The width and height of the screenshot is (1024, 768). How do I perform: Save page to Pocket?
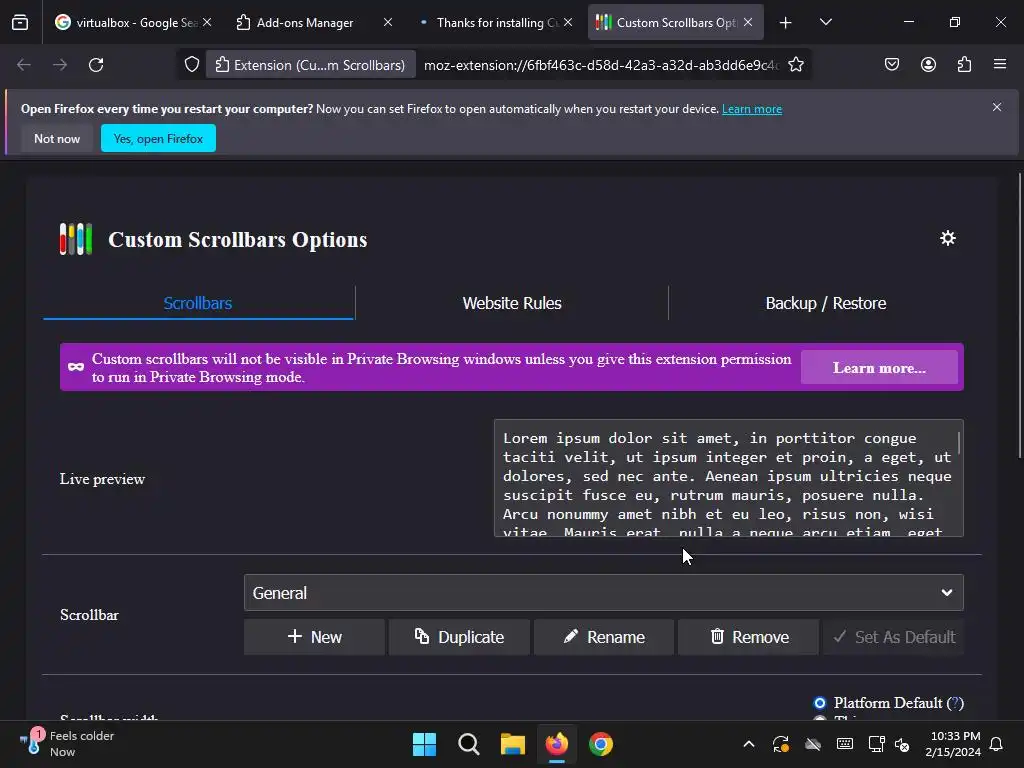[891, 65]
